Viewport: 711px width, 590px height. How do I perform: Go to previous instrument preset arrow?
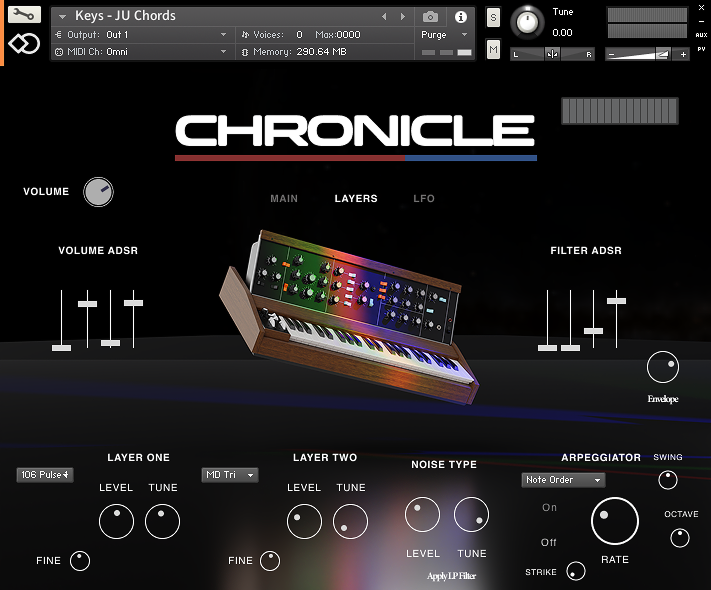tap(384, 17)
